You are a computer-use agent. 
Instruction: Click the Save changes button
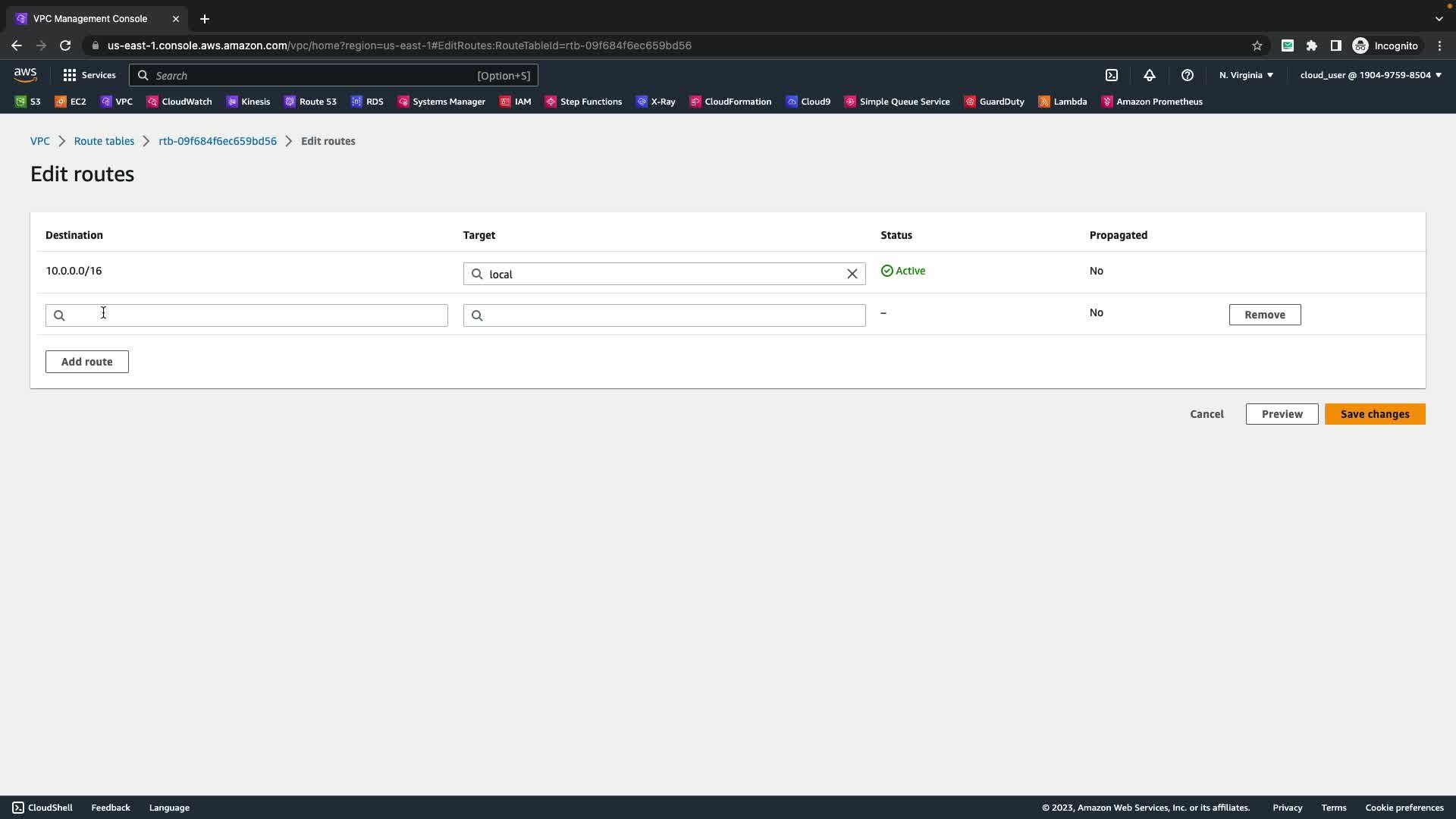1374,414
